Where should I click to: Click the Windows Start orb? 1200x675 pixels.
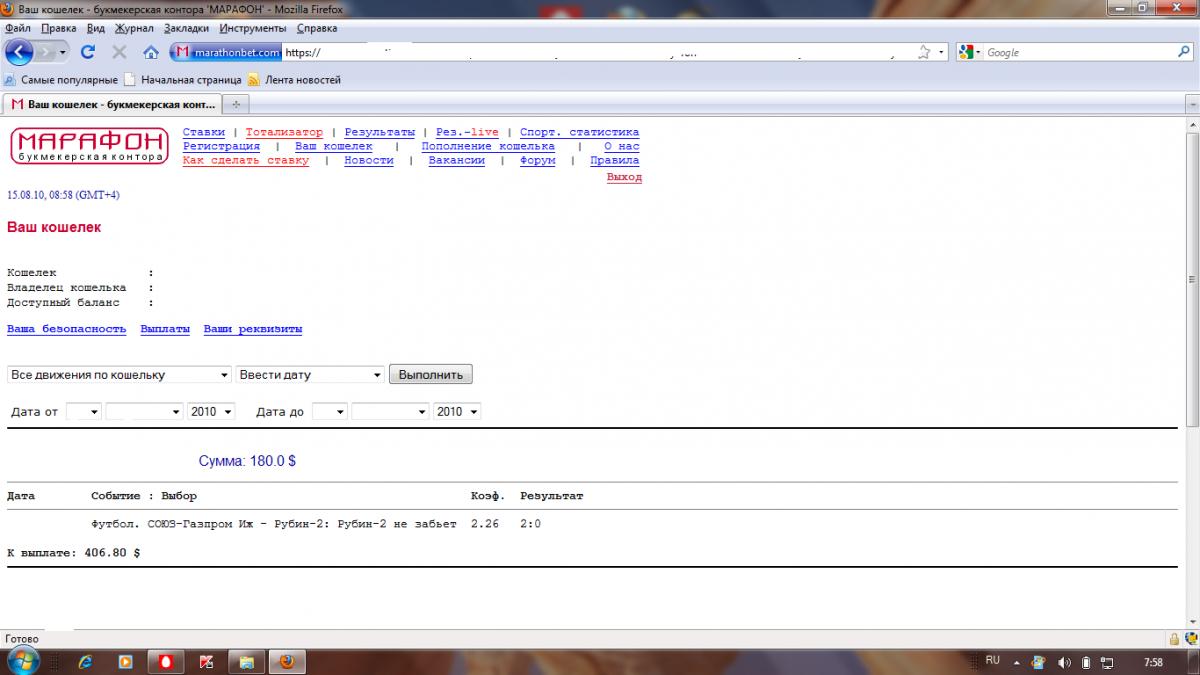[22, 660]
